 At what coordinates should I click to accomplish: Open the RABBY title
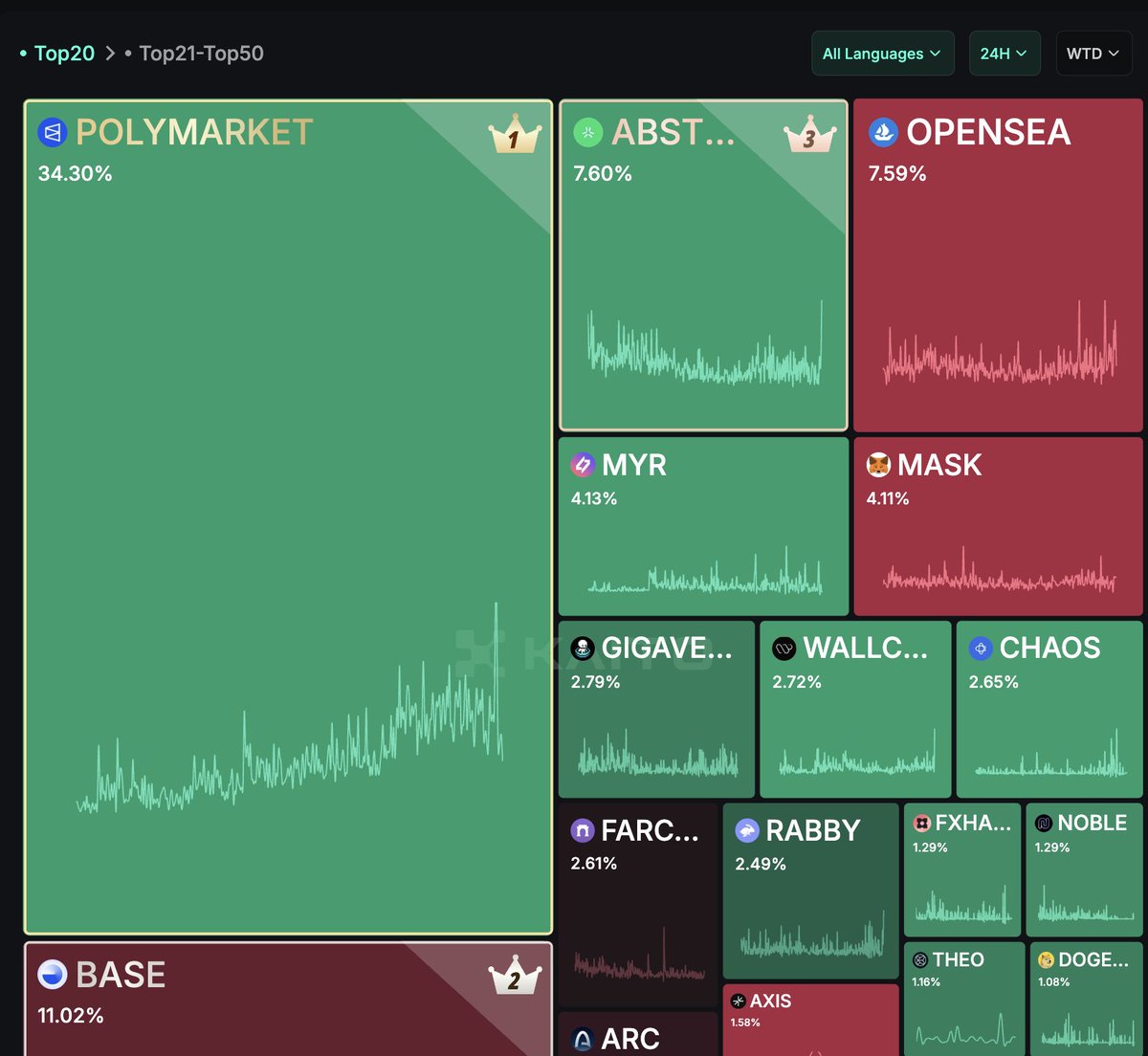pos(813,830)
